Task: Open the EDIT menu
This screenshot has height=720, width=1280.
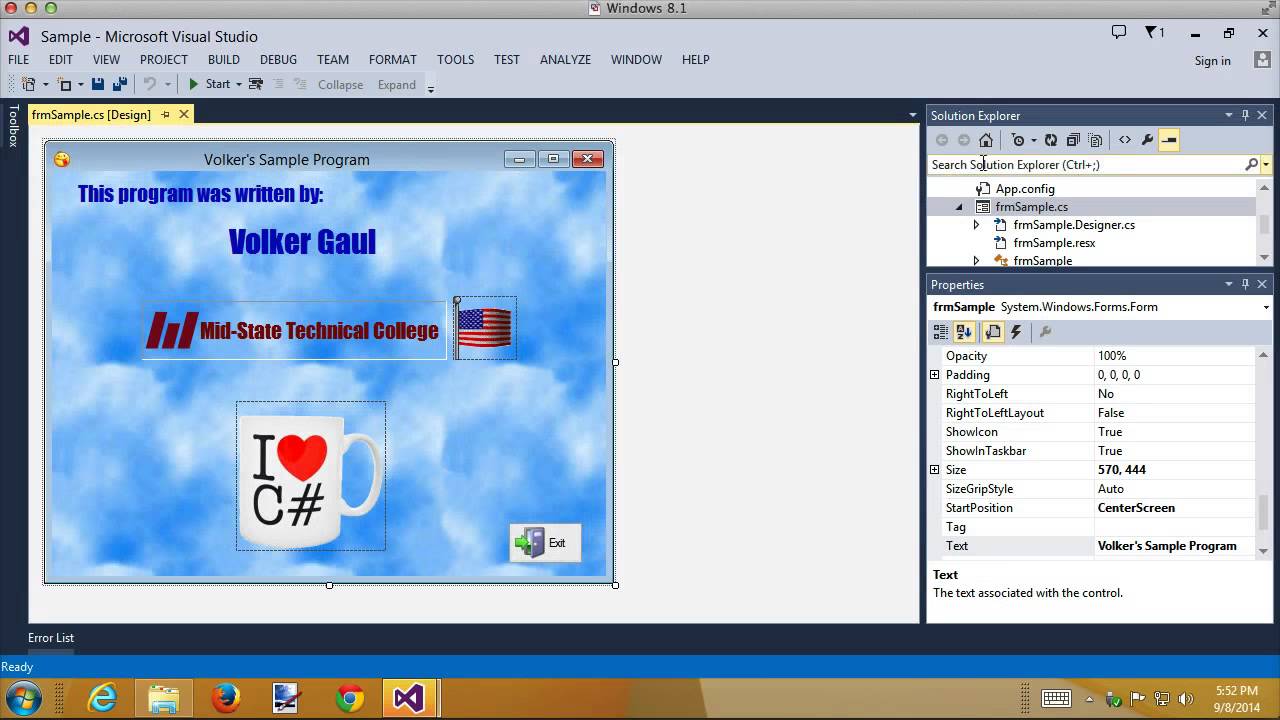Action: coord(61,59)
